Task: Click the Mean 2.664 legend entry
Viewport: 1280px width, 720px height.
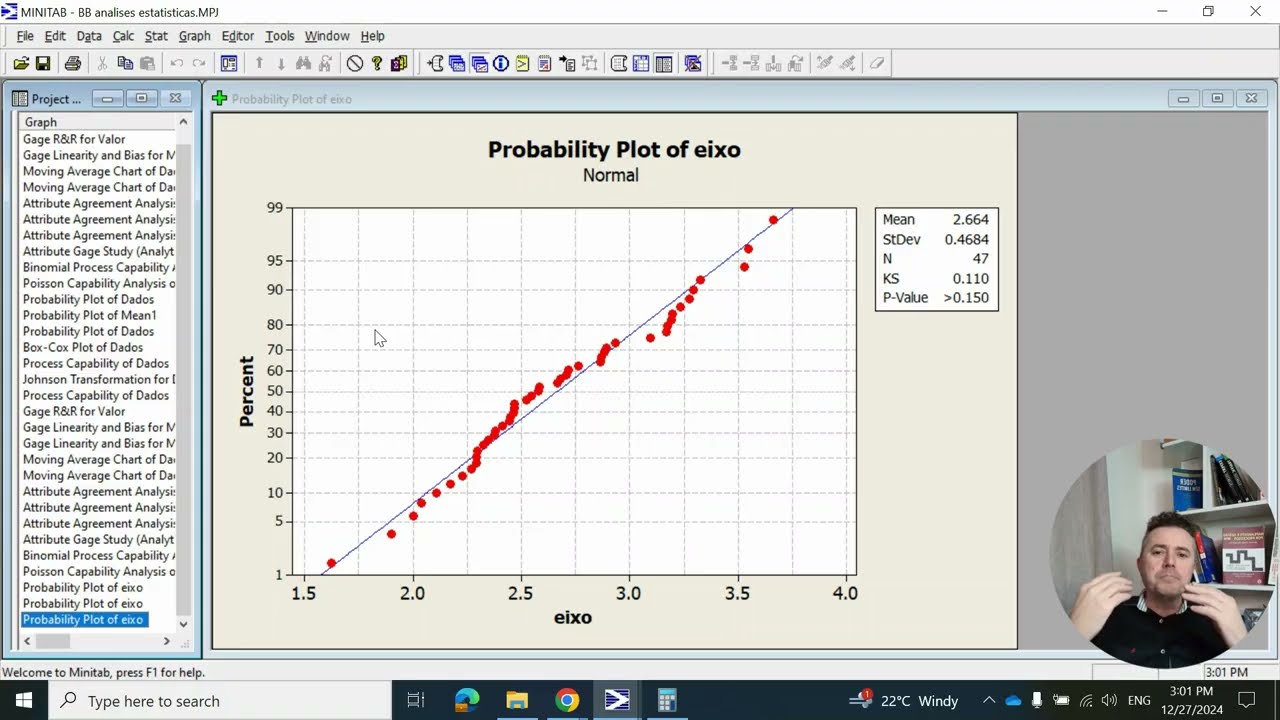Action: [x=936, y=220]
